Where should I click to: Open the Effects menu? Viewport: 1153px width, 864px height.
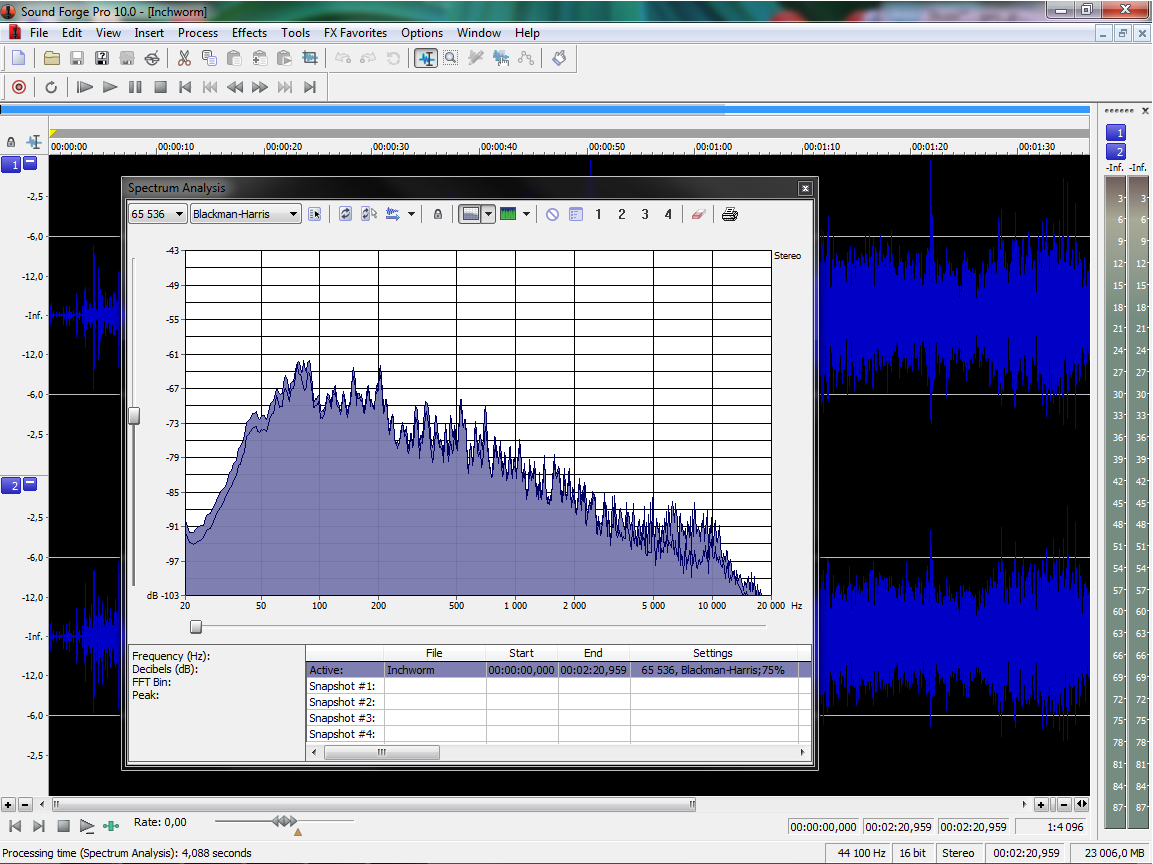pyautogui.click(x=249, y=33)
